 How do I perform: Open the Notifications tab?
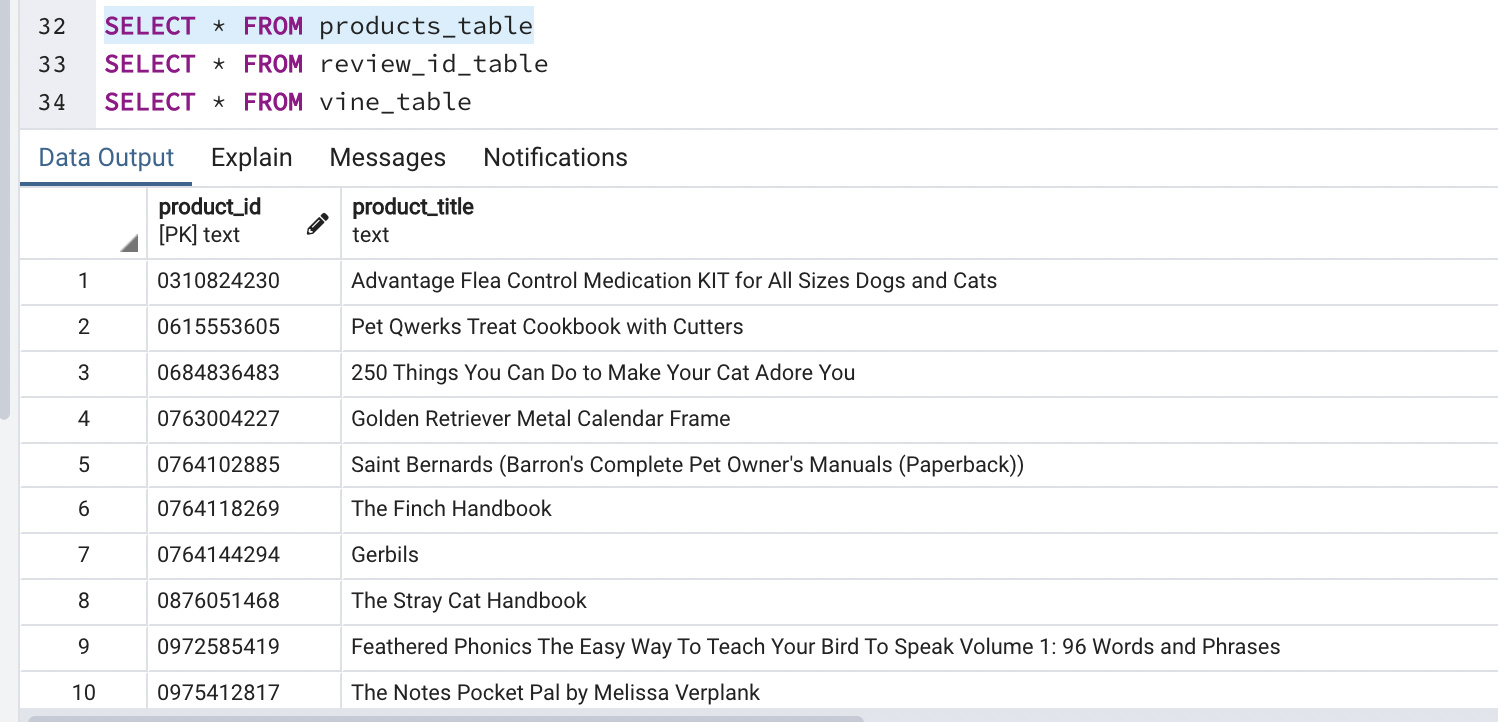click(x=555, y=158)
